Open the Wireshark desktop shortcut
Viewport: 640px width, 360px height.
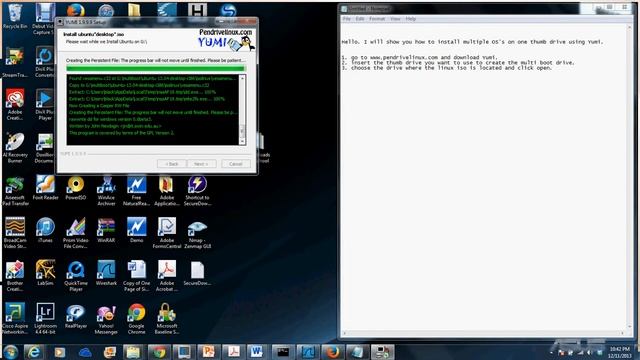point(106,273)
